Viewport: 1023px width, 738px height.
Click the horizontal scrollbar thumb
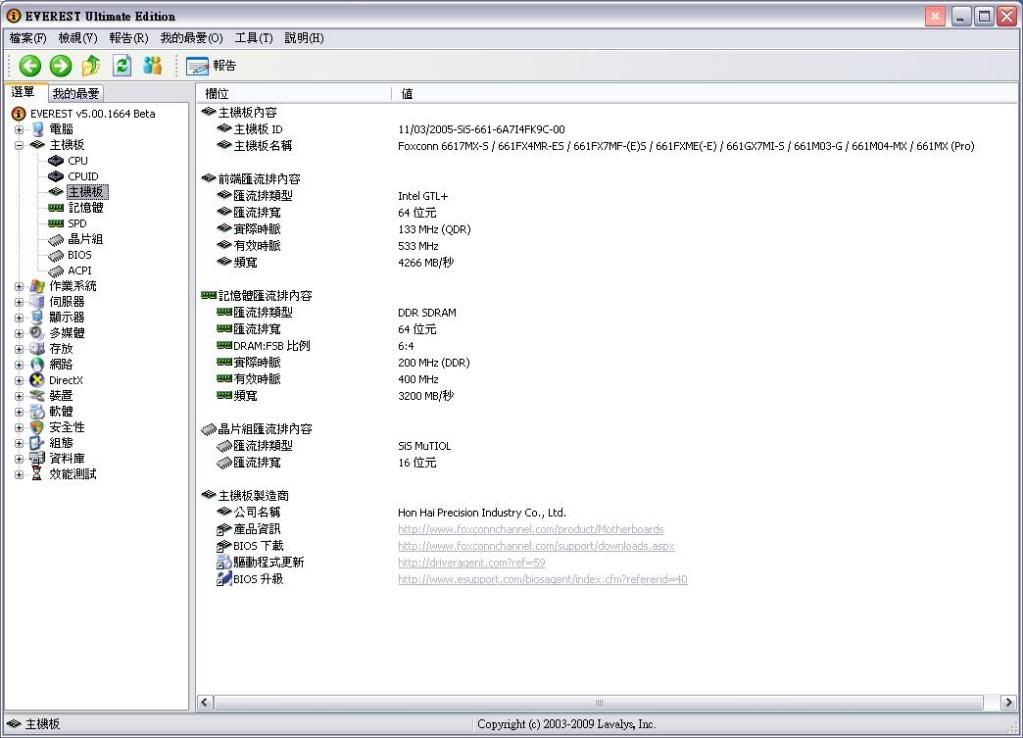pyautogui.click(x=599, y=702)
